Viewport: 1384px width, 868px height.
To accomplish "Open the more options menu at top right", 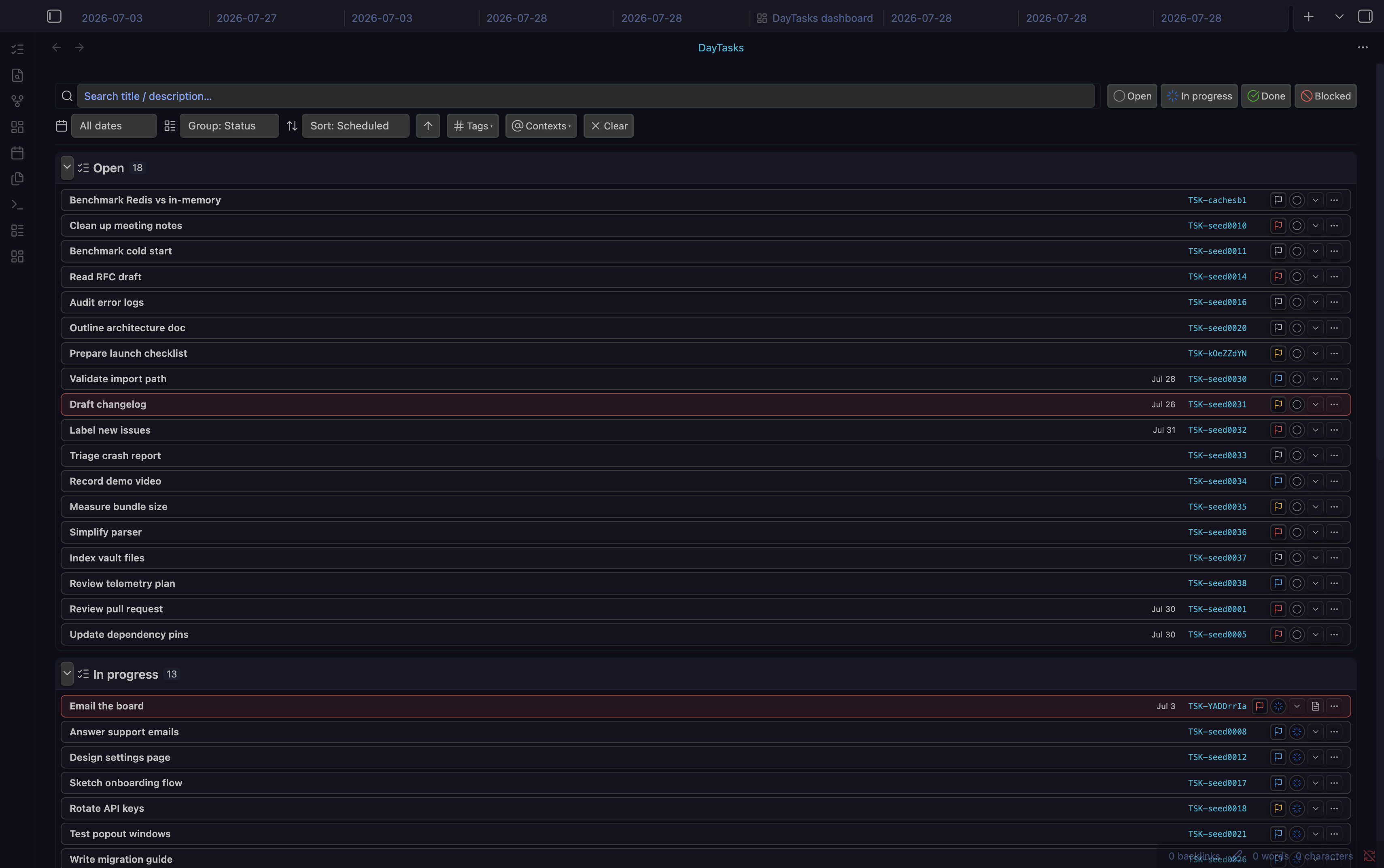I will click(x=1362, y=48).
